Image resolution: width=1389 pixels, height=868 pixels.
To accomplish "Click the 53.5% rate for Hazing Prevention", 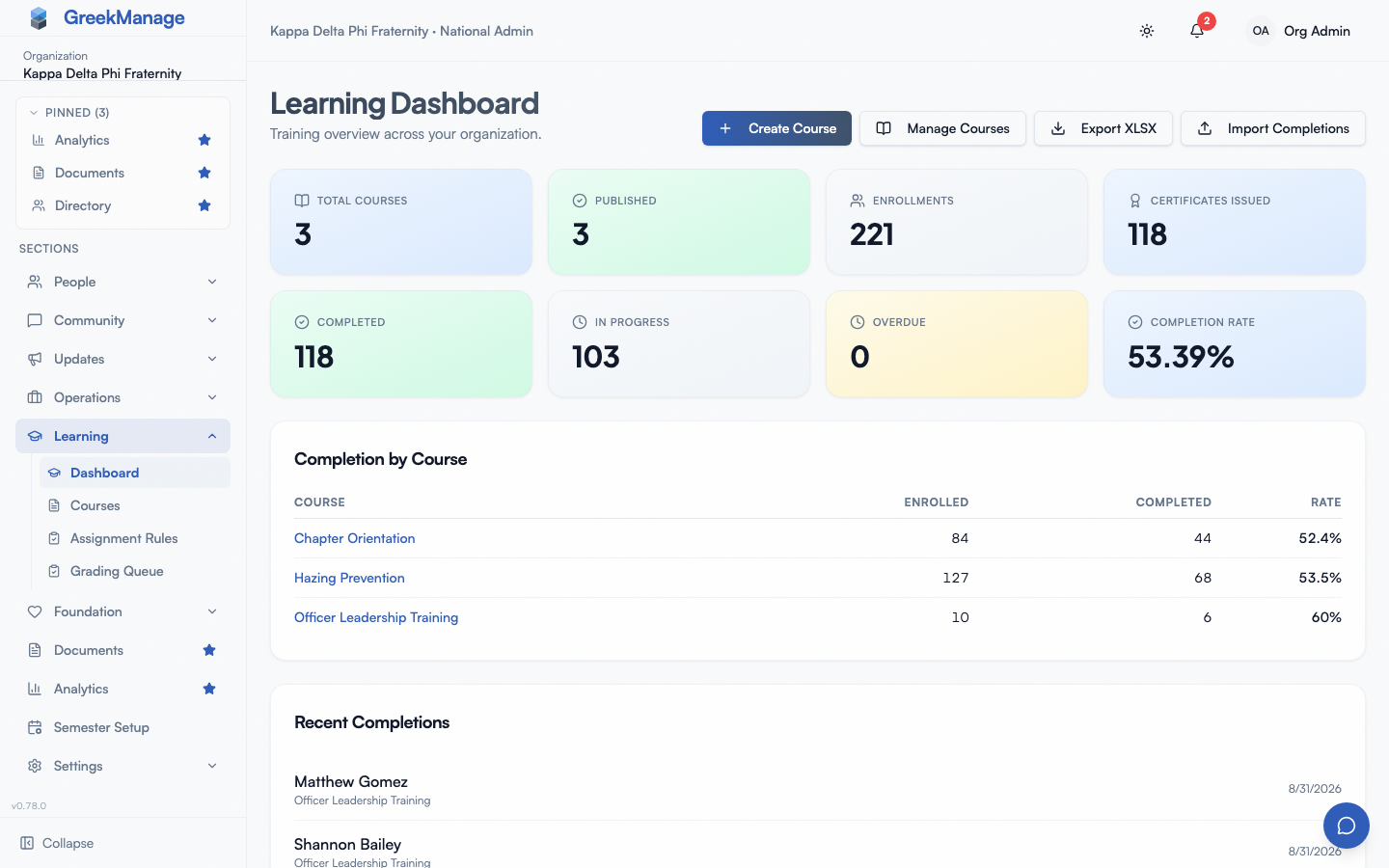I will (1321, 578).
